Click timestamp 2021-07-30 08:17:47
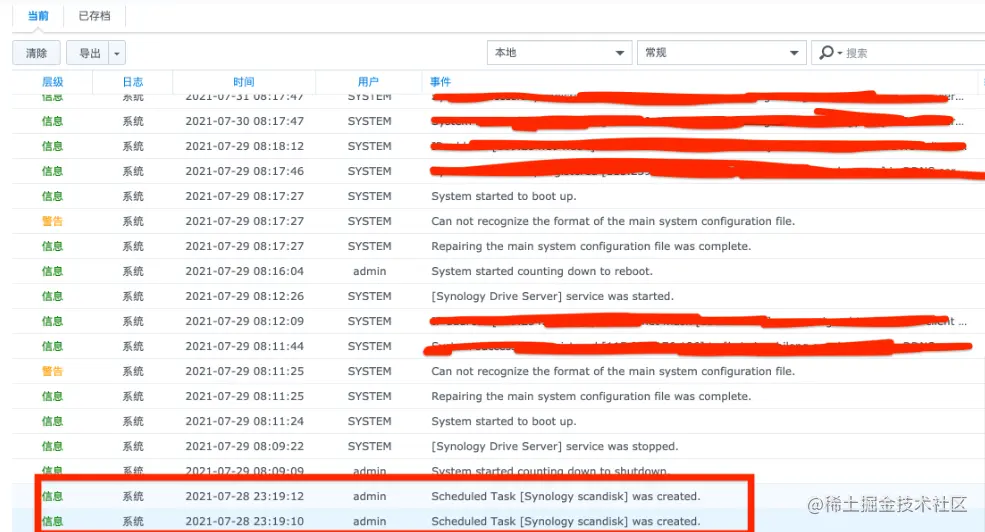This screenshot has width=985, height=532. pyautogui.click(x=244, y=121)
